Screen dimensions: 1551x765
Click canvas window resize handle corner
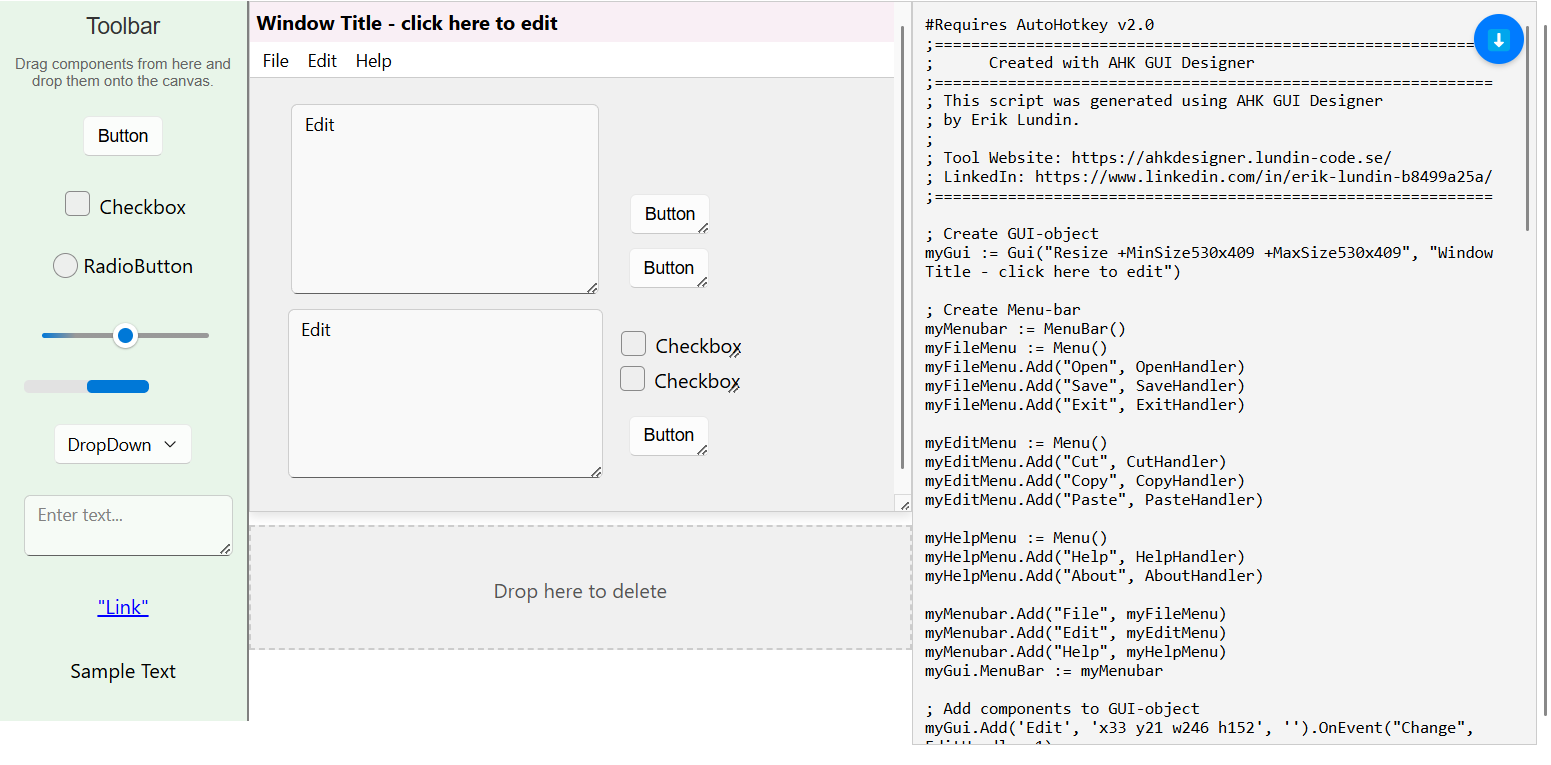[904, 504]
